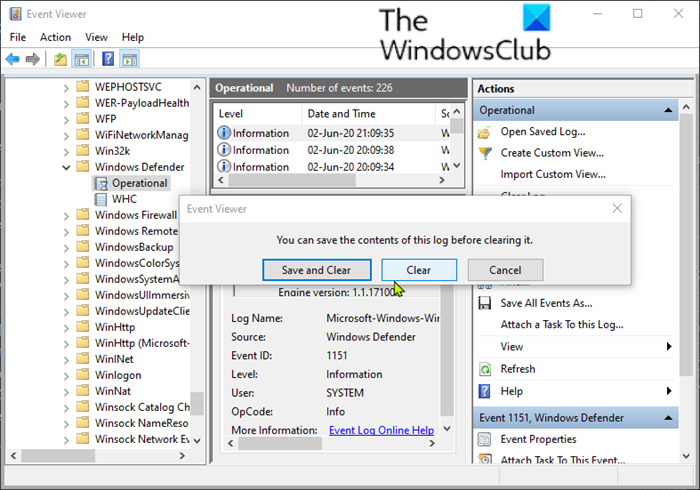The image size is (700, 490).
Task: Expand the Winlogon tree node
Action: click(x=66, y=376)
